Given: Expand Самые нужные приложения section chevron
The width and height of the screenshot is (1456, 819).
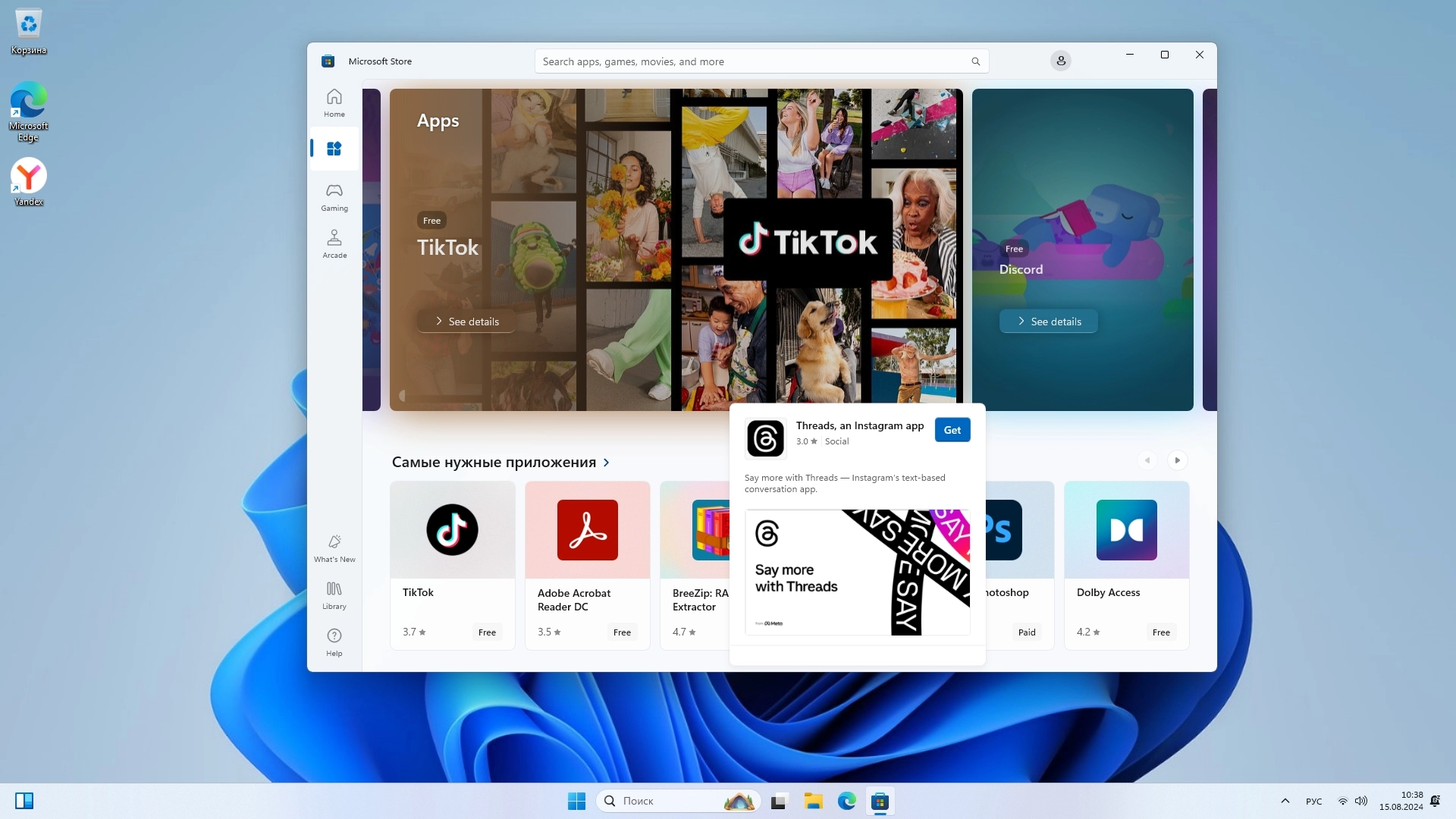Looking at the screenshot, I should pos(606,463).
